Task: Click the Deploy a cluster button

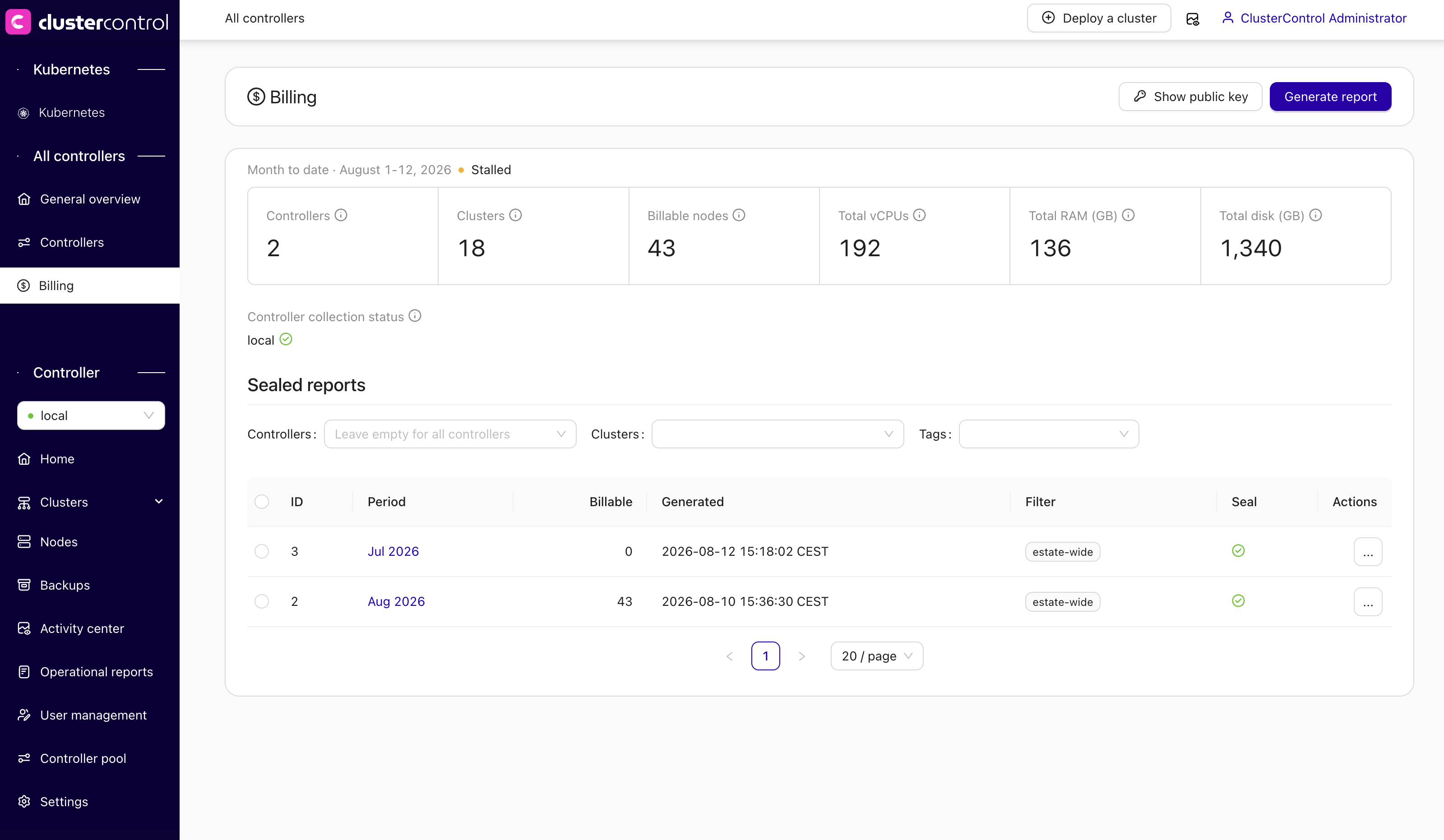Action: click(x=1098, y=18)
